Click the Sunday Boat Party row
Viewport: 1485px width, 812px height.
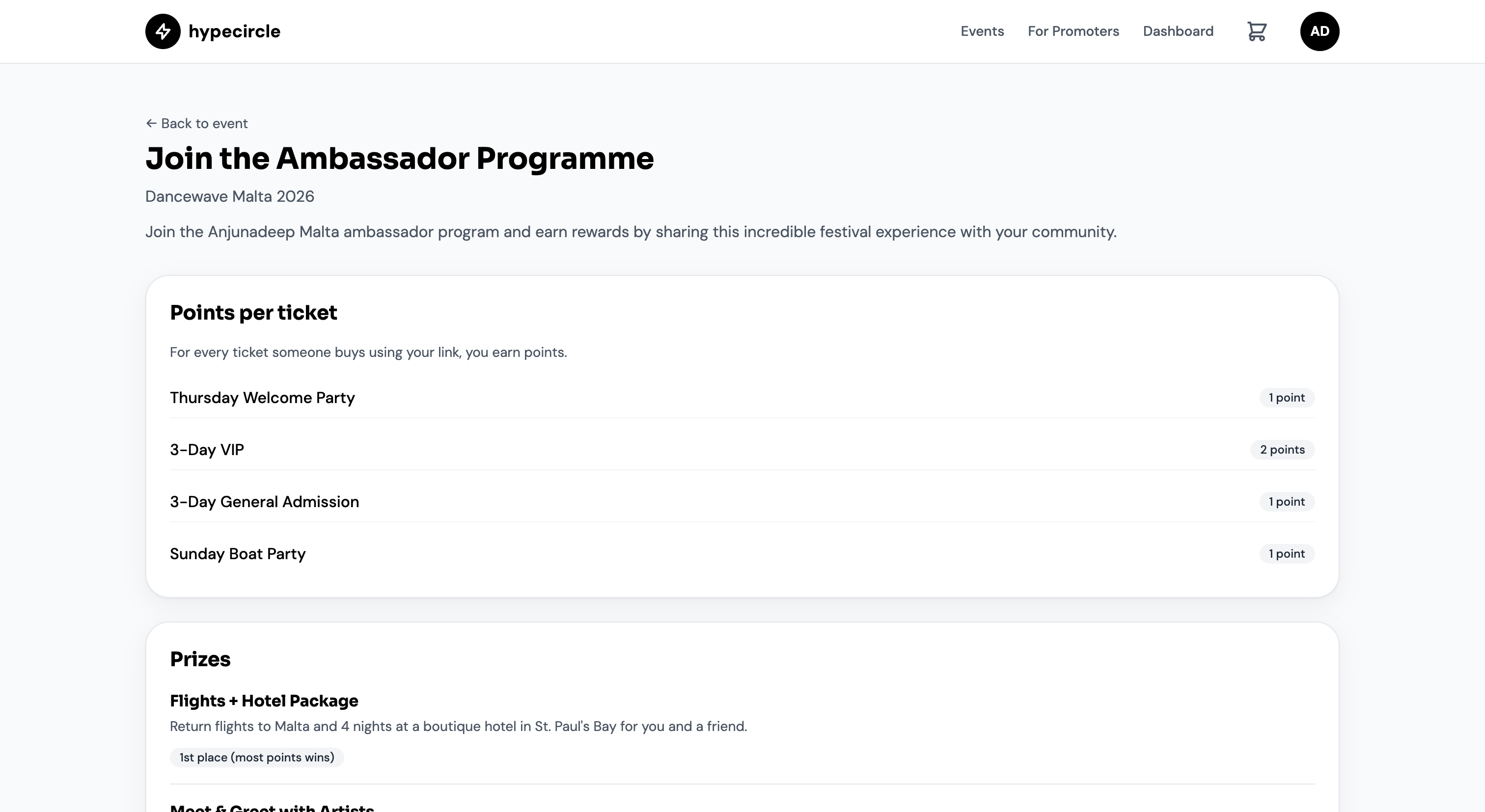click(742, 553)
